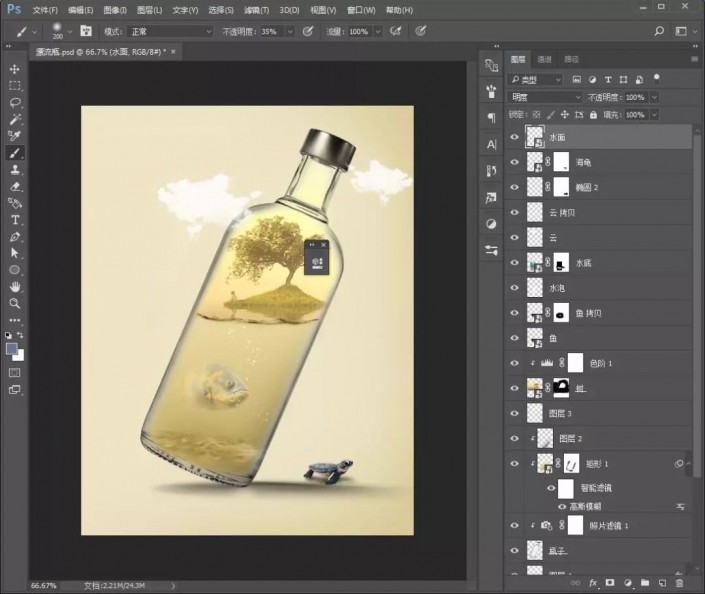Open the layer blend mode dropdown (明度)
The height and width of the screenshot is (594, 705).
tap(545, 97)
